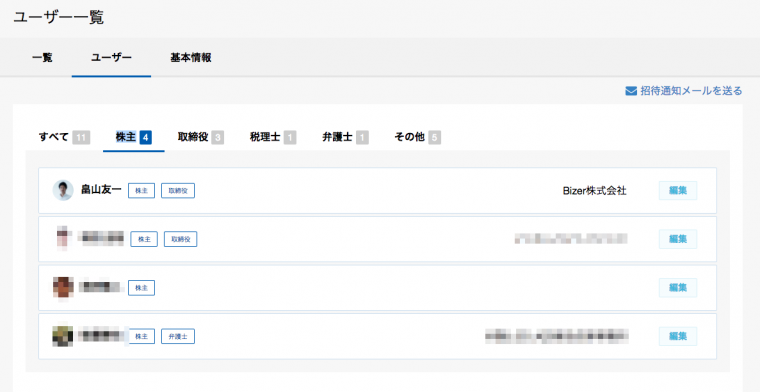Filter list by 取締役
The image size is (760, 392).
(x=201, y=138)
